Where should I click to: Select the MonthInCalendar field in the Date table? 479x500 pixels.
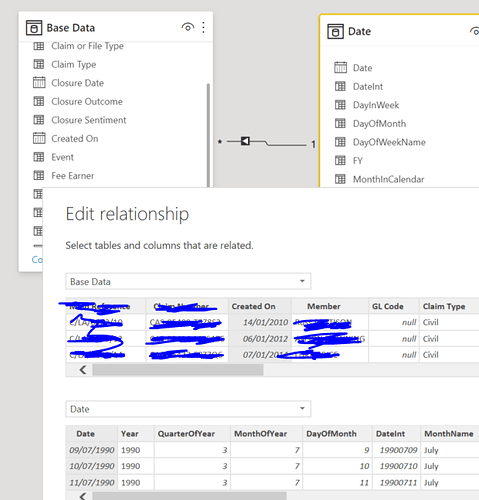[389, 179]
